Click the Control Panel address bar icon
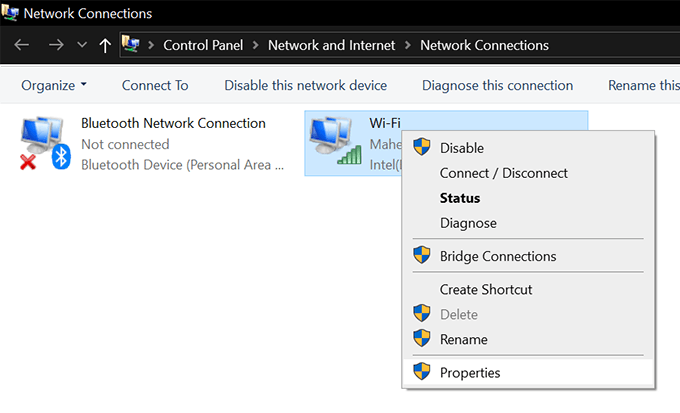The image size is (680, 413). click(130, 45)
